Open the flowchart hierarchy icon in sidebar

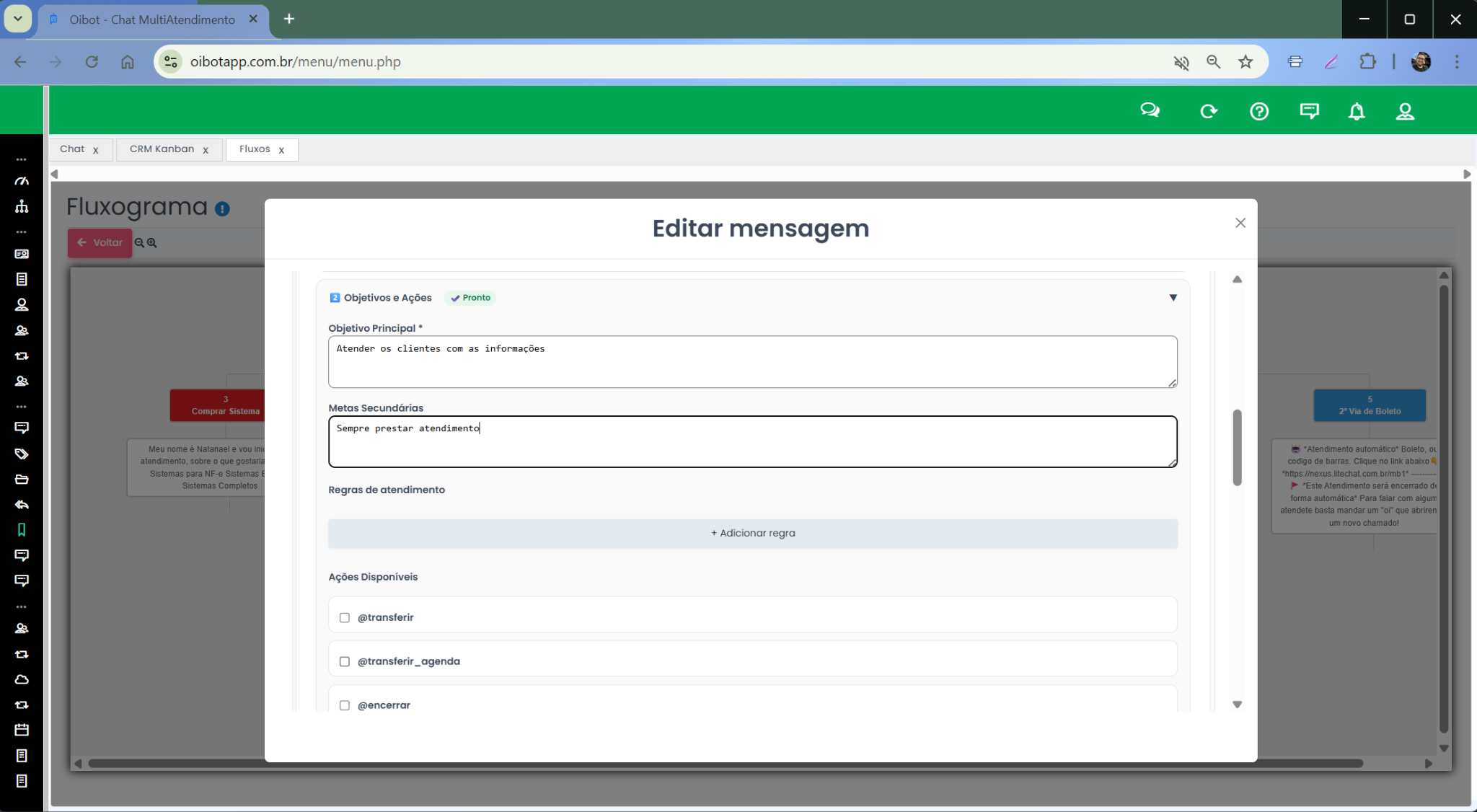coord(22,207)
